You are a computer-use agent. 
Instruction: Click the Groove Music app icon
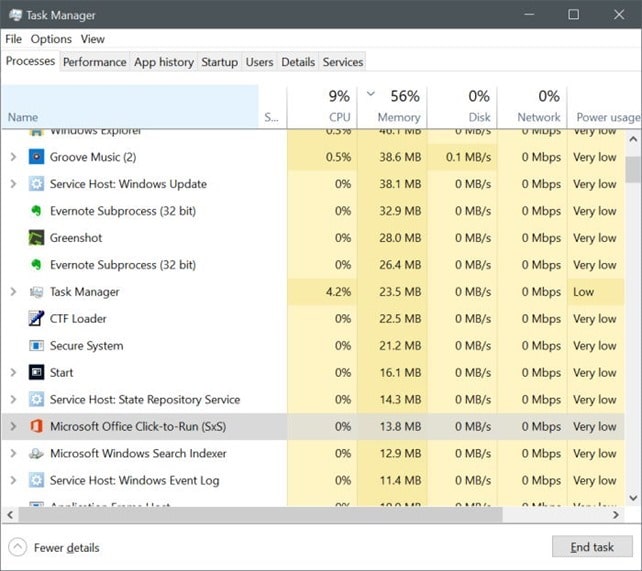[x=36, y=157]
